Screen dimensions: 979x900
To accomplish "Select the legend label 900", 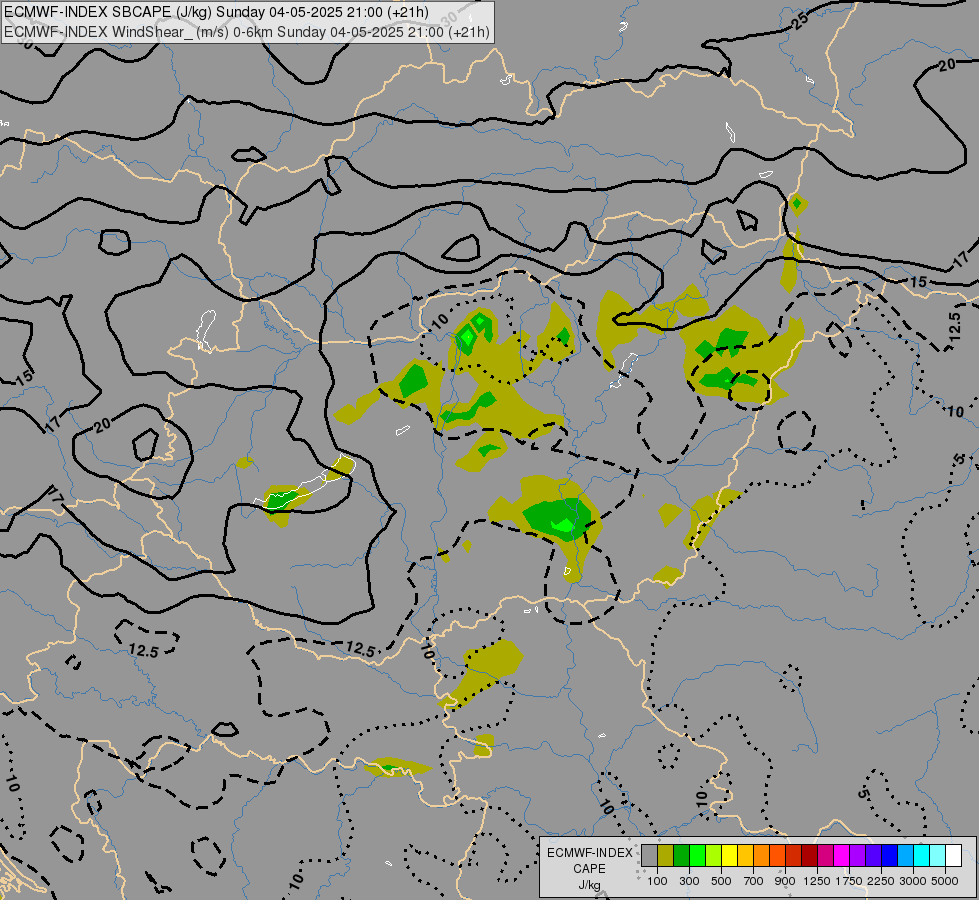I will click(785, 881).
